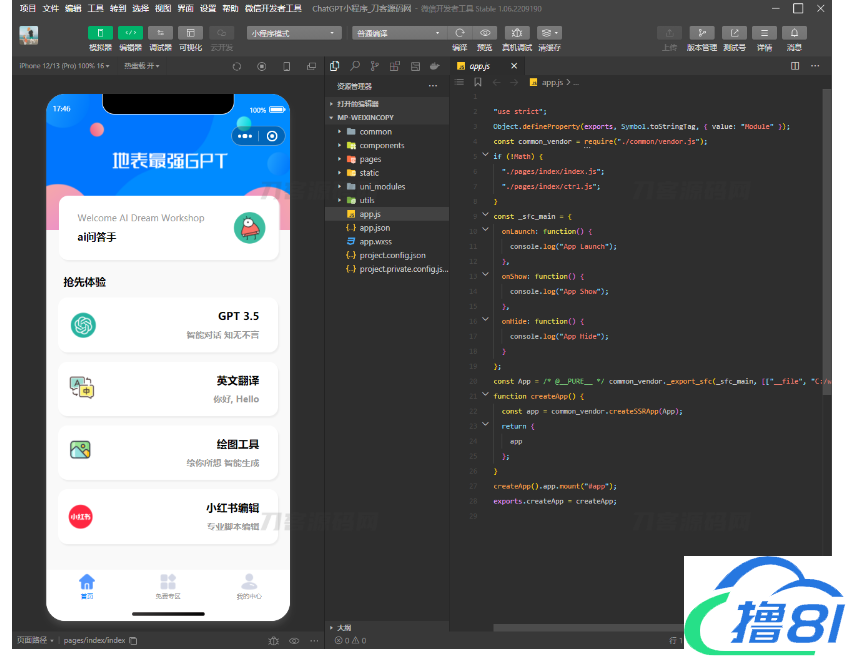
Task: Toggle the 模拟器 simulator panel button
Action: pyautogui.click(x=100, y=33)
